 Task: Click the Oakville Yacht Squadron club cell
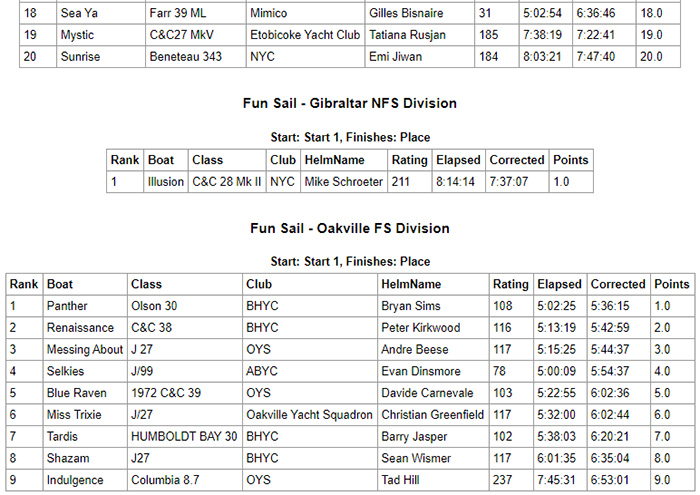[309, 415]
